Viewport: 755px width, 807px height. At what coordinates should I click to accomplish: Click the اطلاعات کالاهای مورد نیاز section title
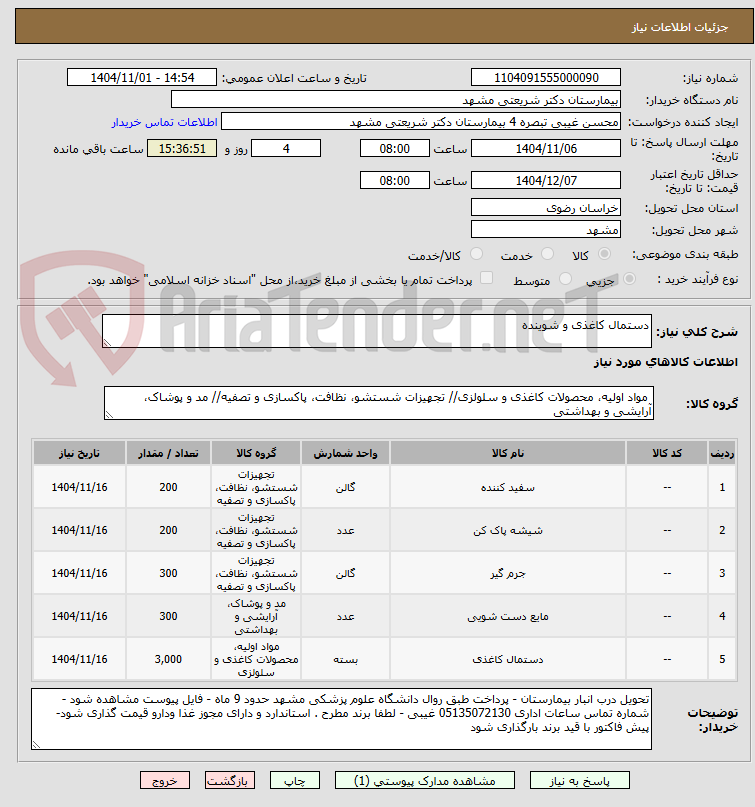(x=665, y=362)
